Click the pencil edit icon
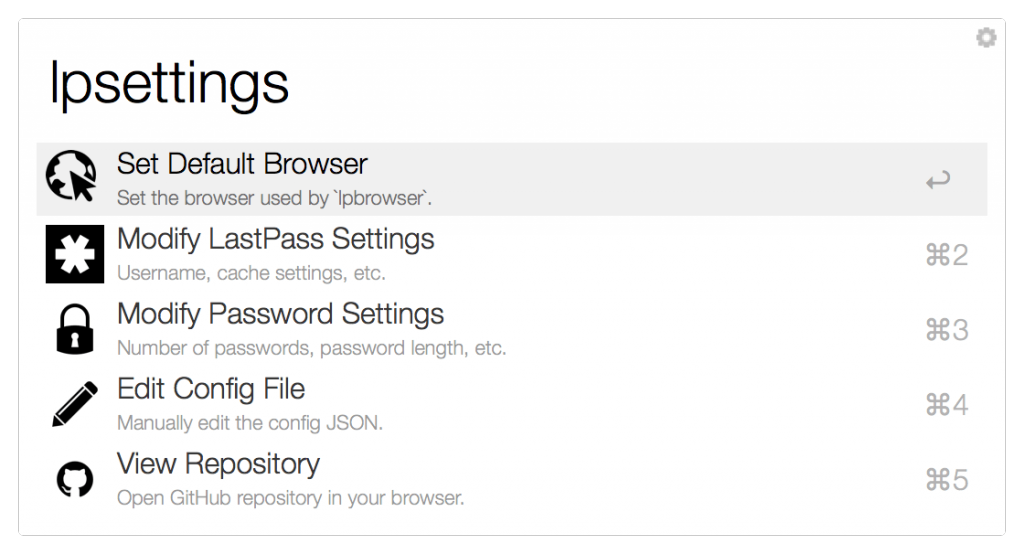This screenshot has height=554, width=1024. point(72,405)
